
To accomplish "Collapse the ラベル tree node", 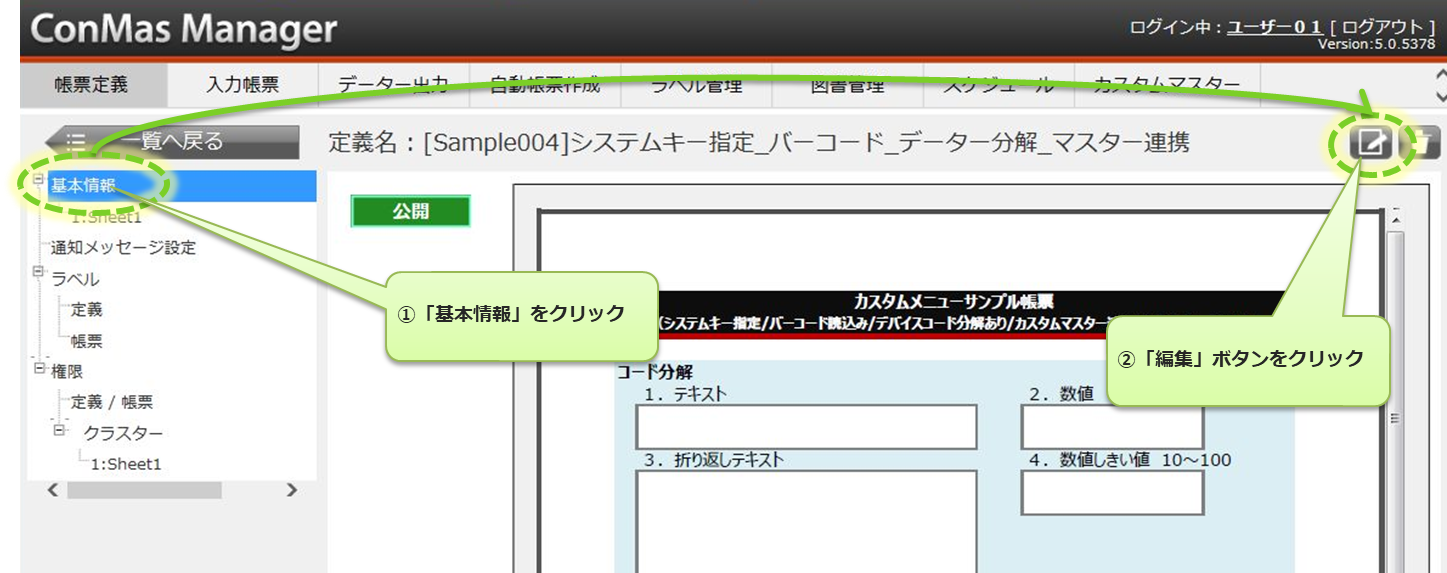I will pos(39,272).
